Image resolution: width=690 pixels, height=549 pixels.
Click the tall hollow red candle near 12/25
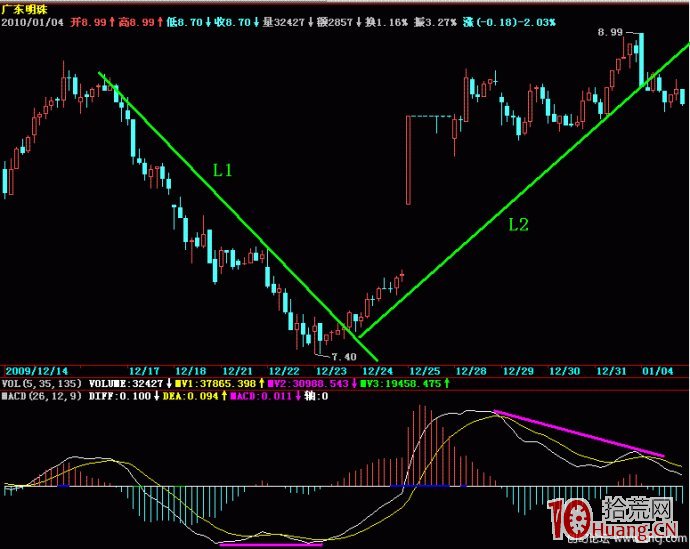click(408, 160)
